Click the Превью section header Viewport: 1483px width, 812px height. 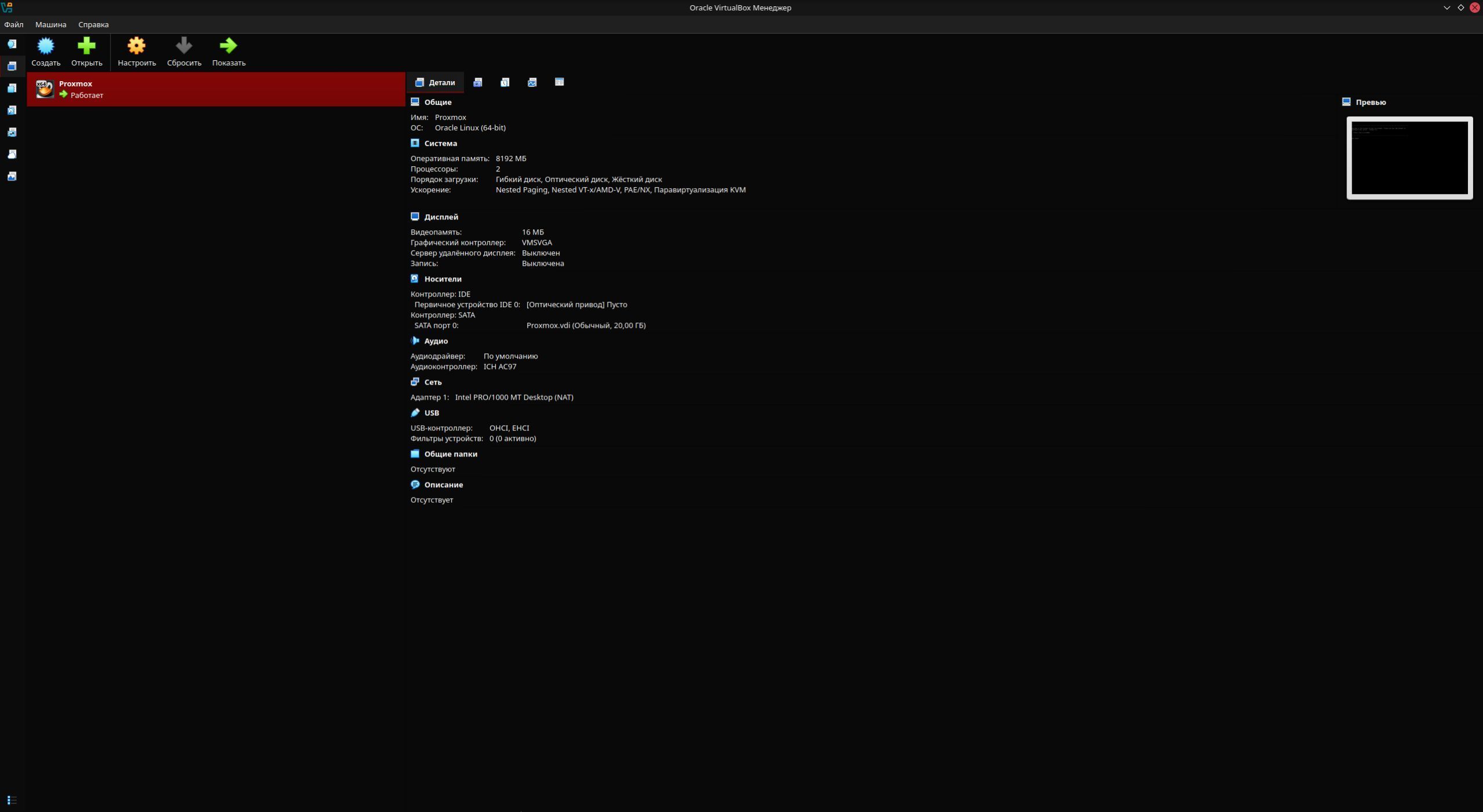point(1371,102)
